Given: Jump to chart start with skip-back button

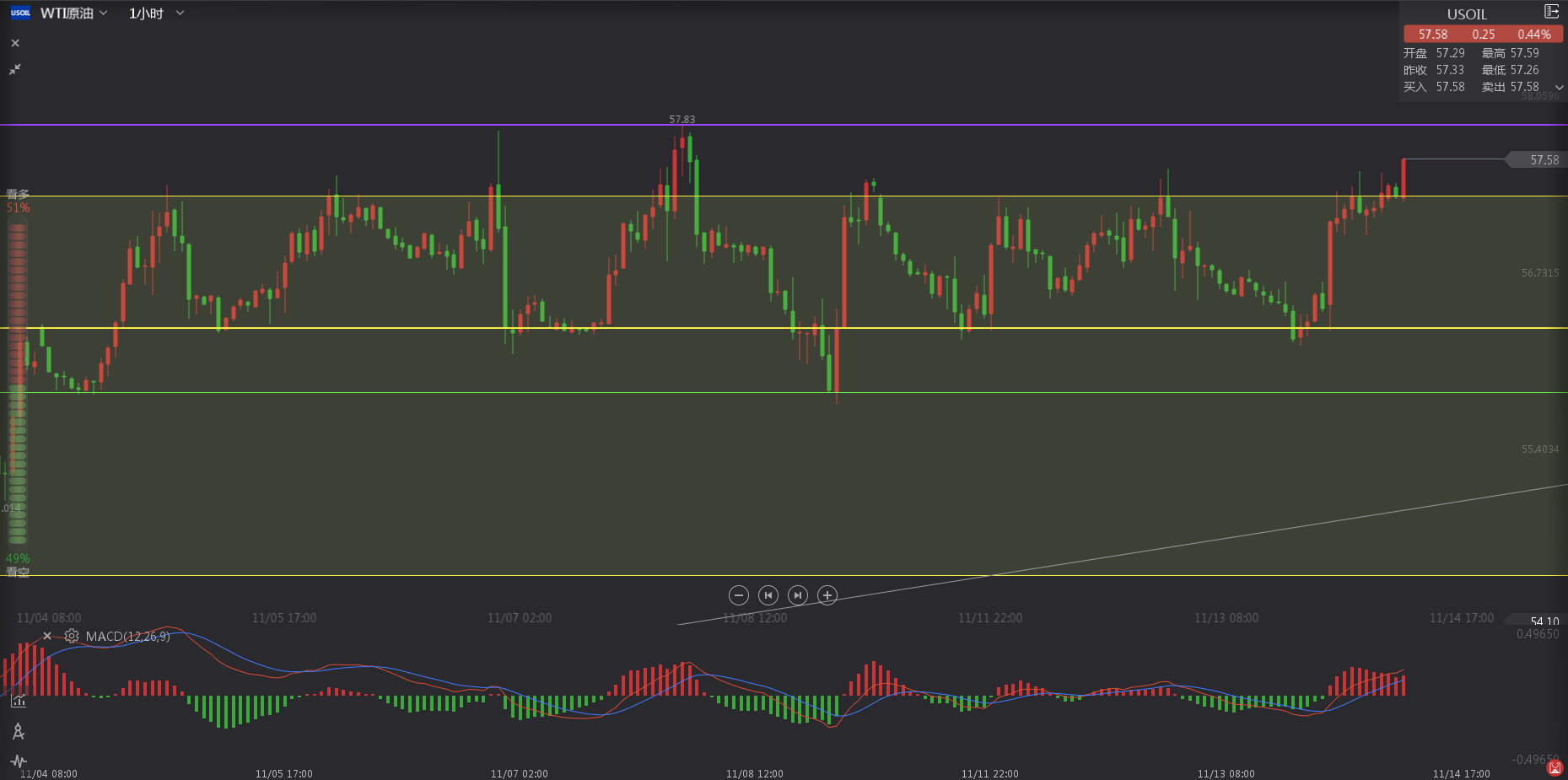Looking at the screenshot, I should pos(768,595).
